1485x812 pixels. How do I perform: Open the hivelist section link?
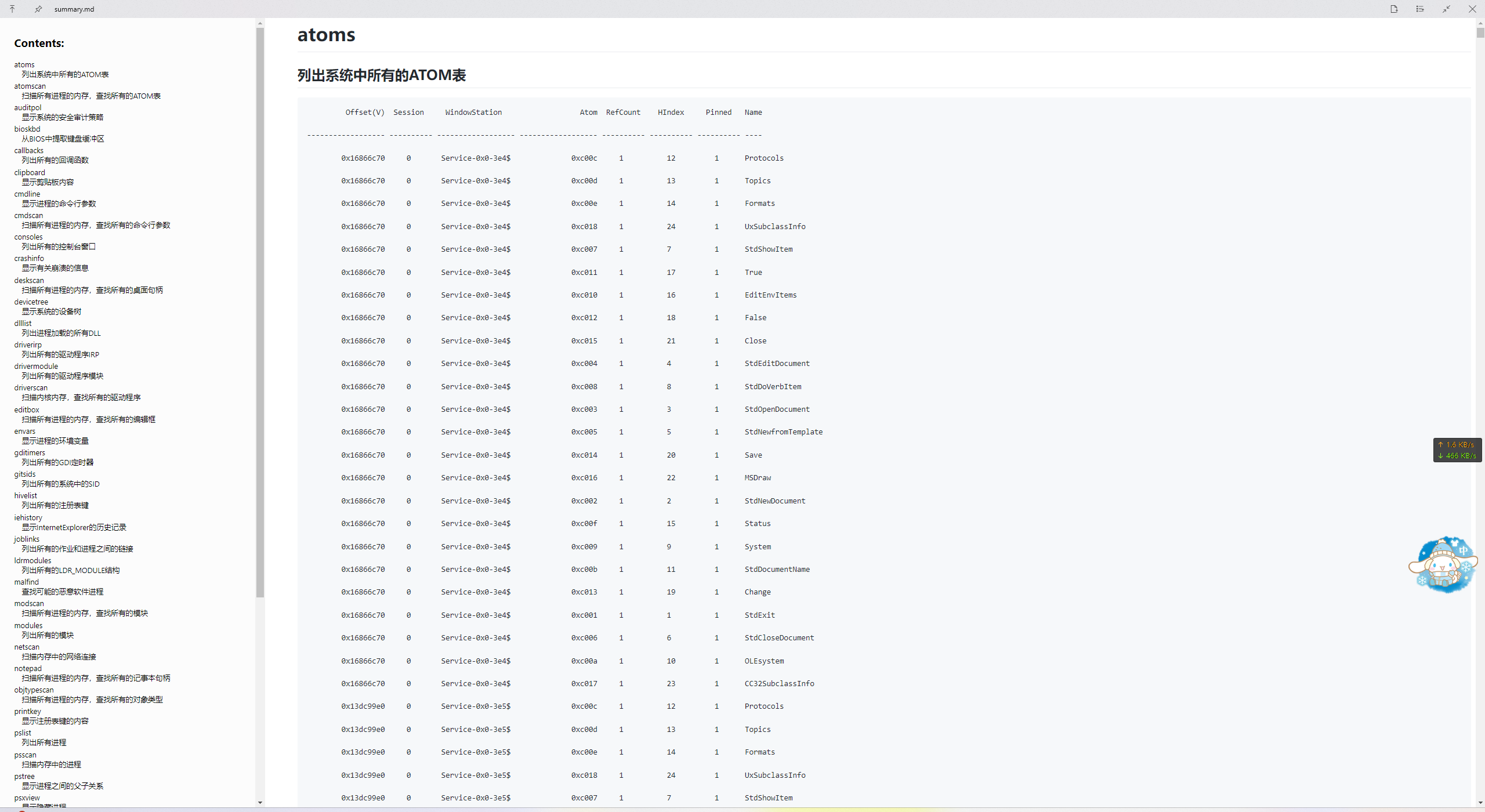(x=26, y=495)
